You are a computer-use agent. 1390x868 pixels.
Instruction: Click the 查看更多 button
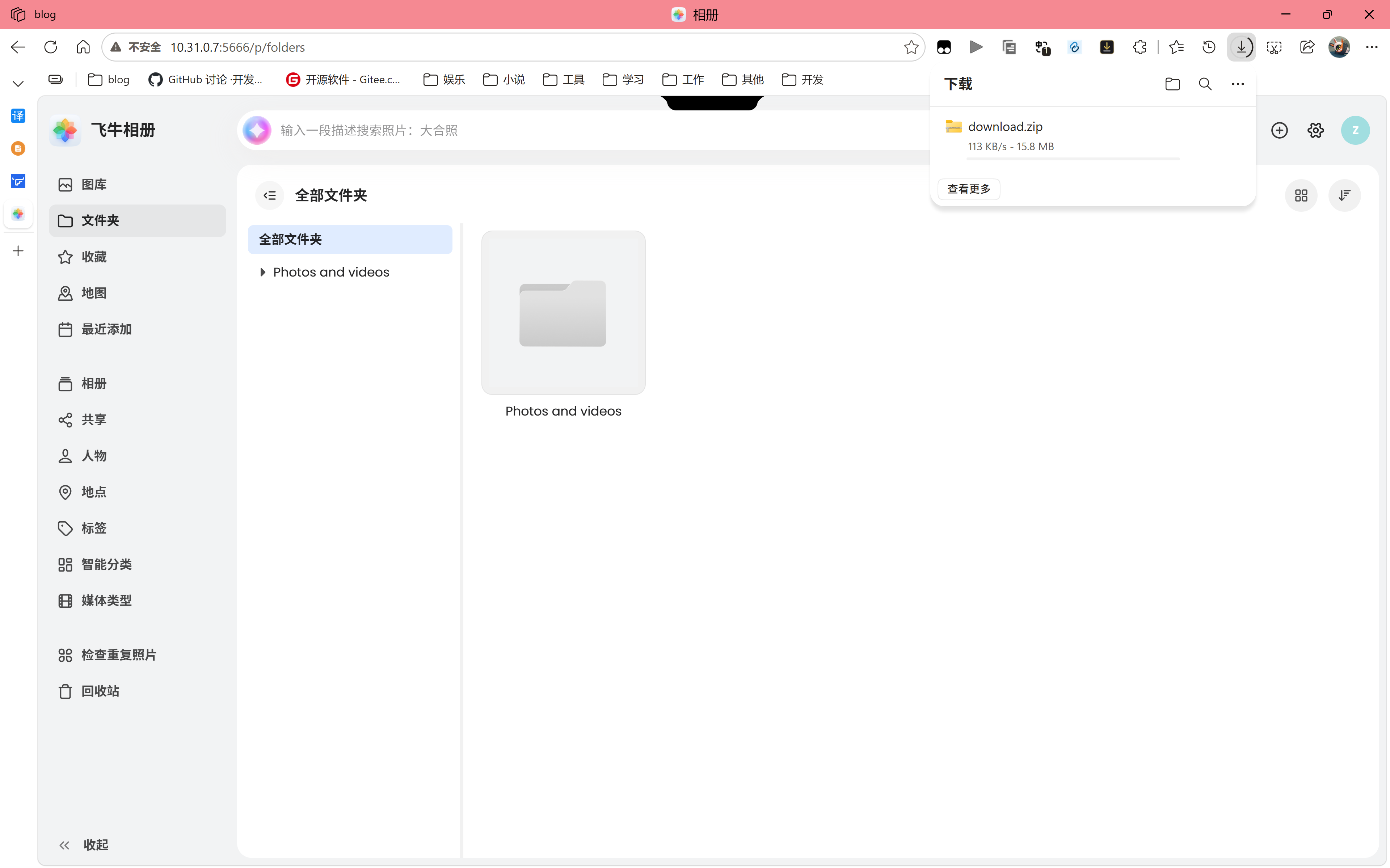(x=969, y=189)
